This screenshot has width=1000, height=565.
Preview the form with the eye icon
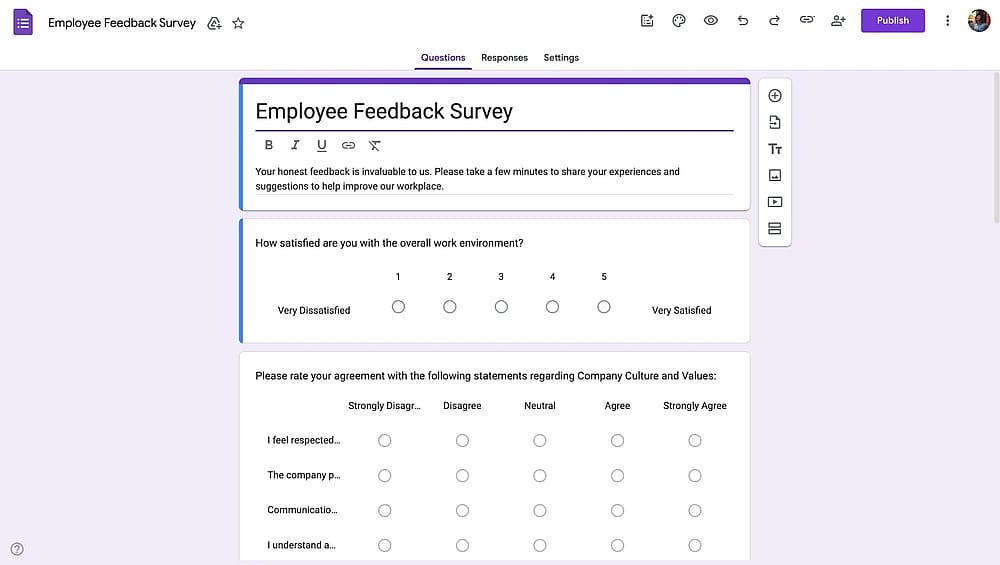click(x=710, y=20)
